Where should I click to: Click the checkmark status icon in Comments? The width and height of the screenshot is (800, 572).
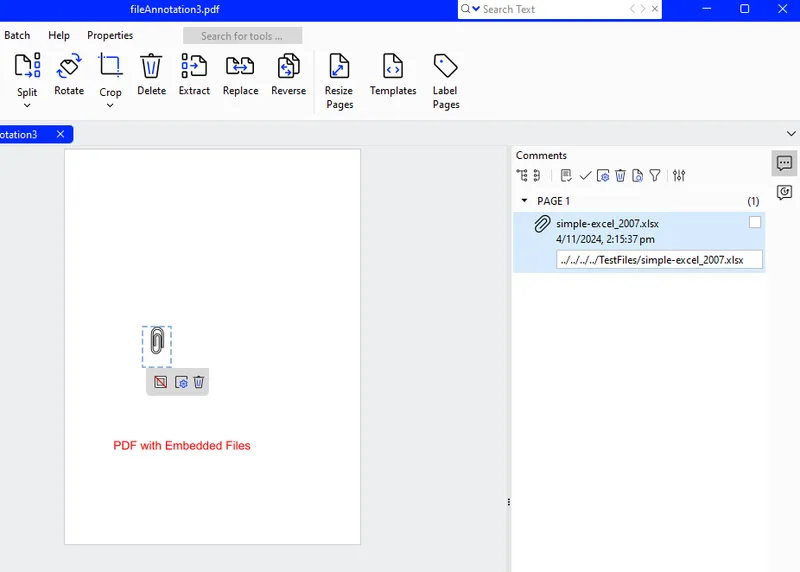pyautogui.click(x=585, y=176)
